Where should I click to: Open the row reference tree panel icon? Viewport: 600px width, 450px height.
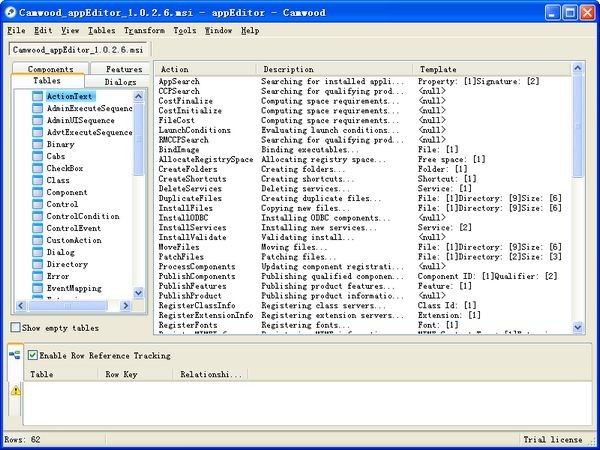pyautogui.click(x=15, y=355)
